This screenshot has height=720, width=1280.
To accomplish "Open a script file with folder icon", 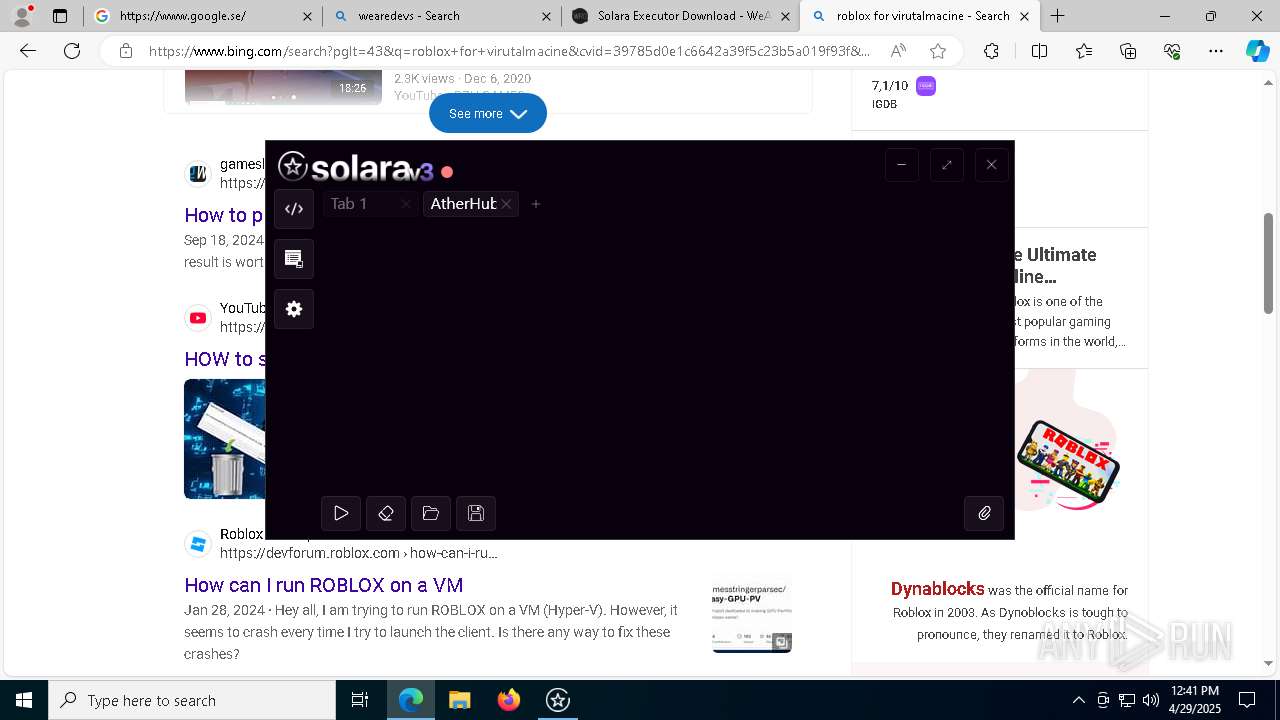I will [431, 513].
